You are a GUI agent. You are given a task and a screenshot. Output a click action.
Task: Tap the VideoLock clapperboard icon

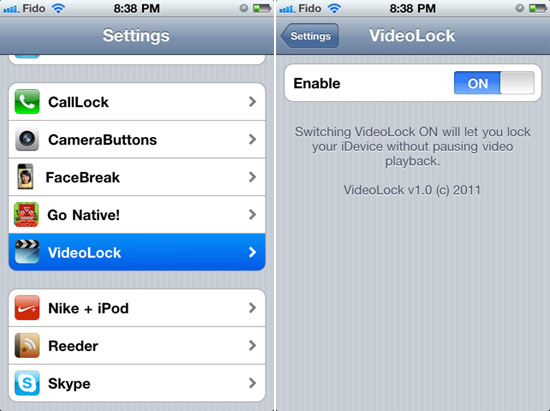[27, 252]
